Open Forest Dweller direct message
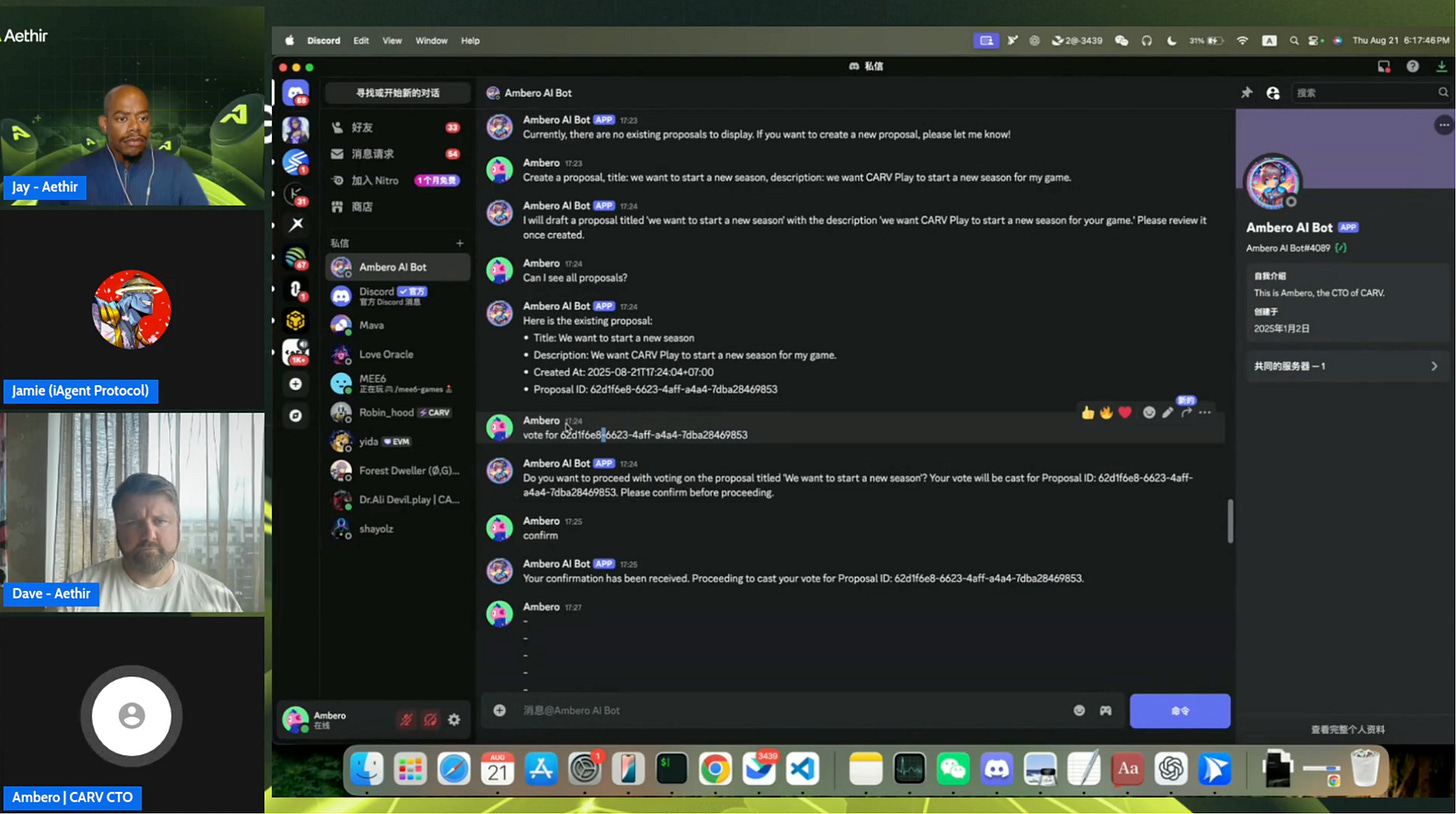The image size is (1456, 814). pos(398,470)
